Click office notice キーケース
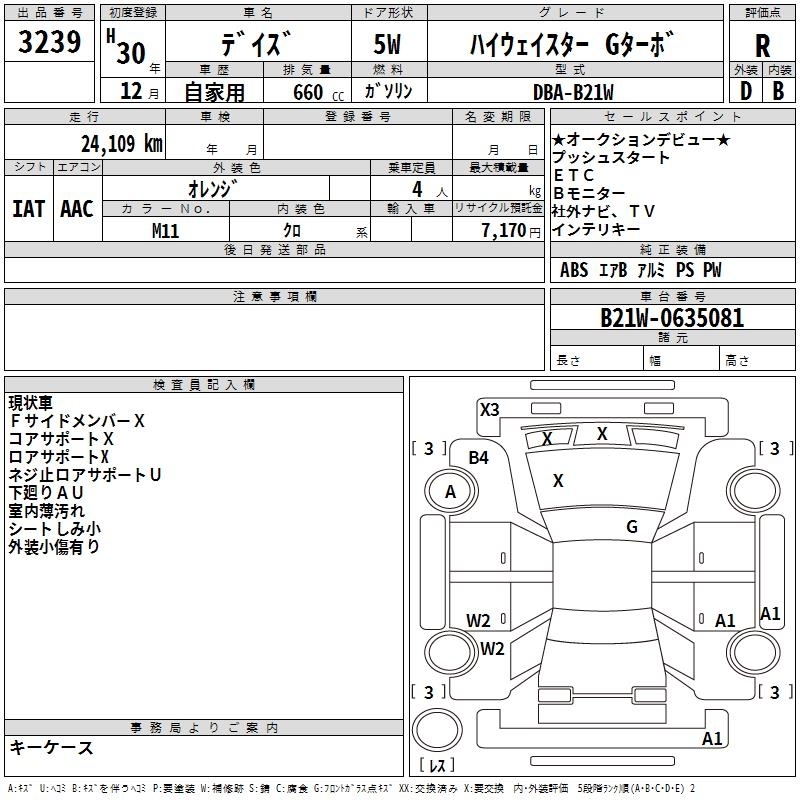The width and height of the screenshot is (800, 800). (52, 747)
